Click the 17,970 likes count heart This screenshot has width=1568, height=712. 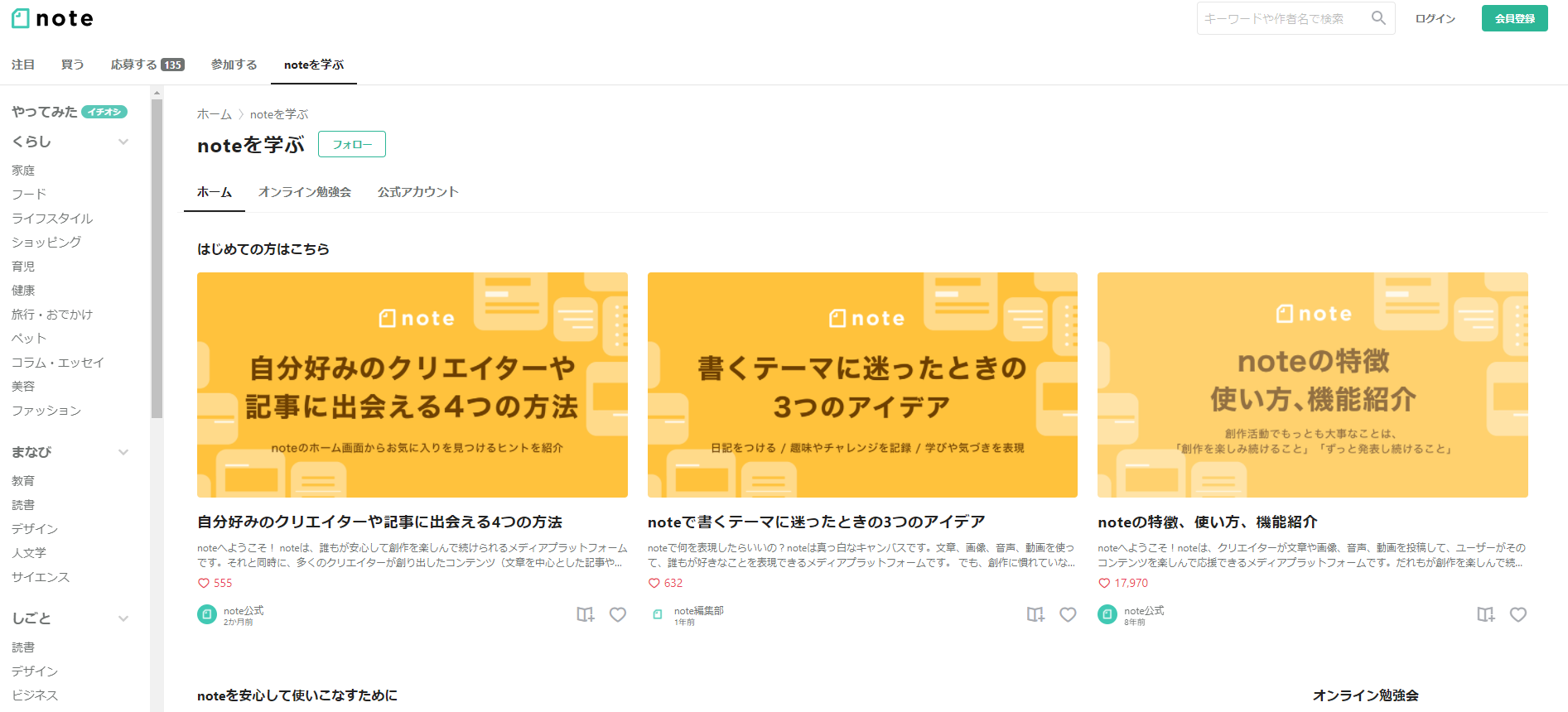coord(1104,583)
